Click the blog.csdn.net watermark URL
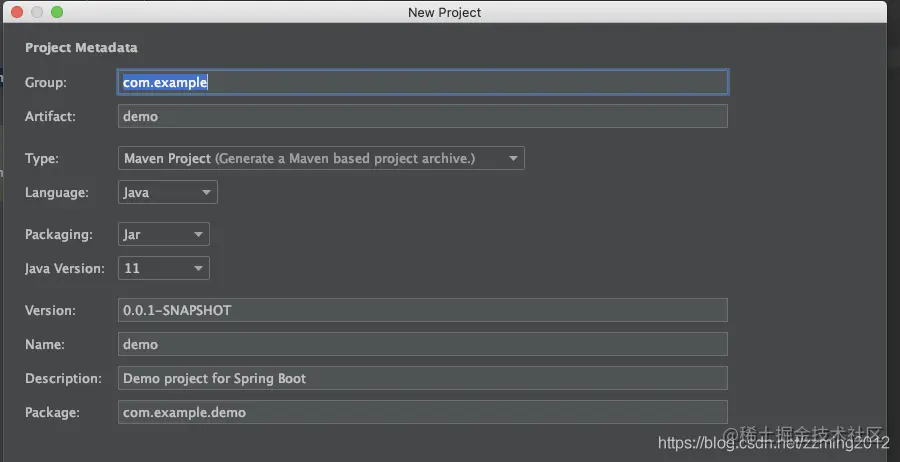 774,442
